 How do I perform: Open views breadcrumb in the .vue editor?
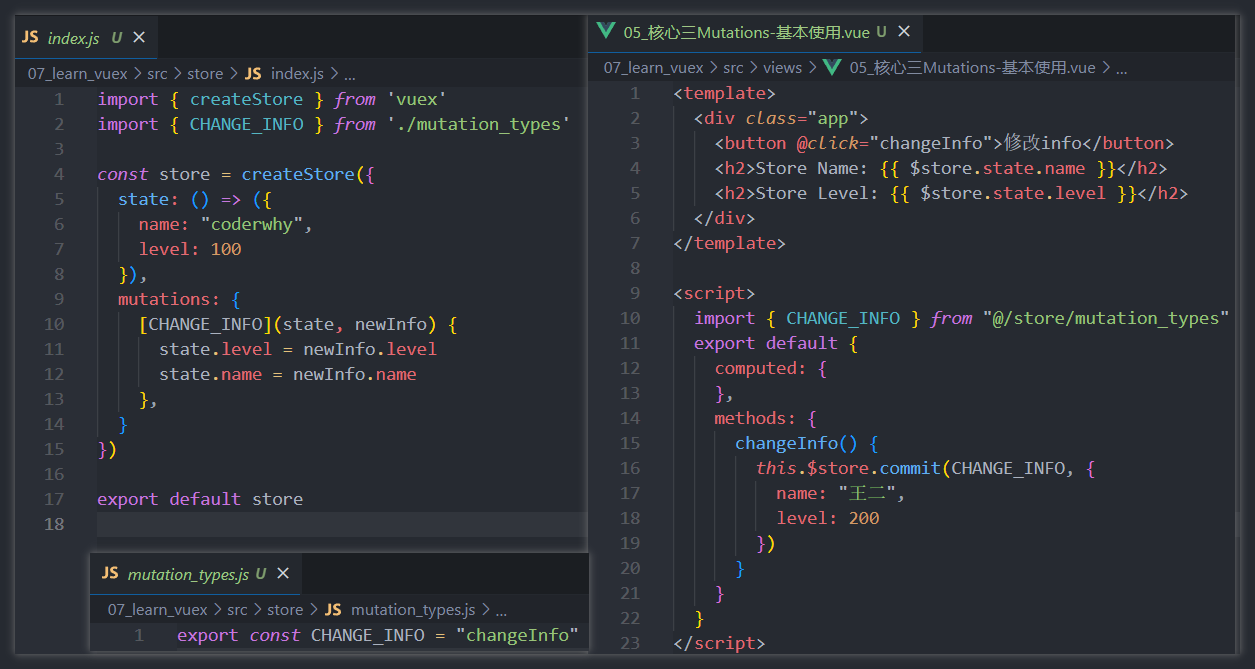pyautogui.click(x=783, y=68)
